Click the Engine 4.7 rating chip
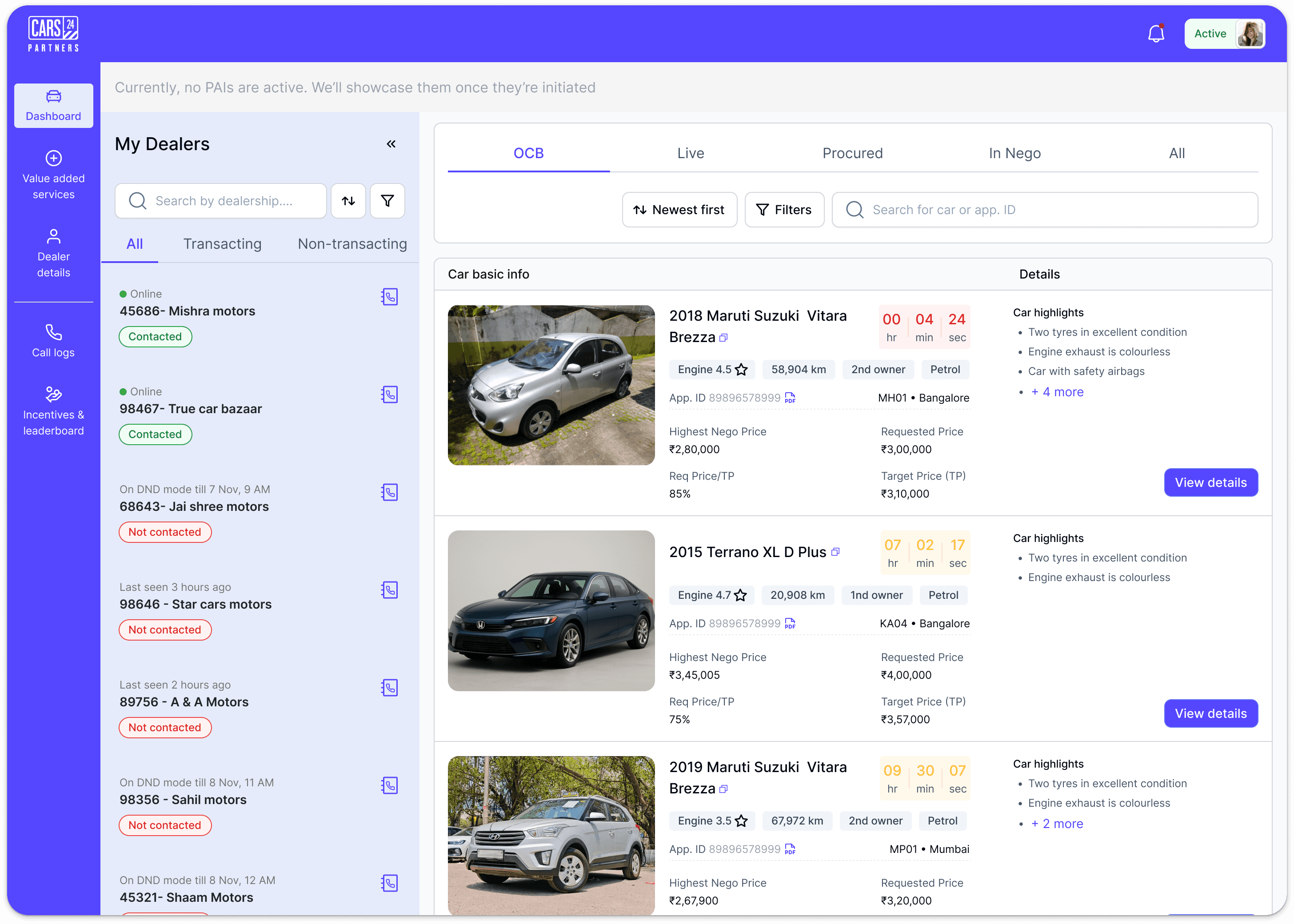The width and height of the screenshot is (1294, 924). [712, 596]
